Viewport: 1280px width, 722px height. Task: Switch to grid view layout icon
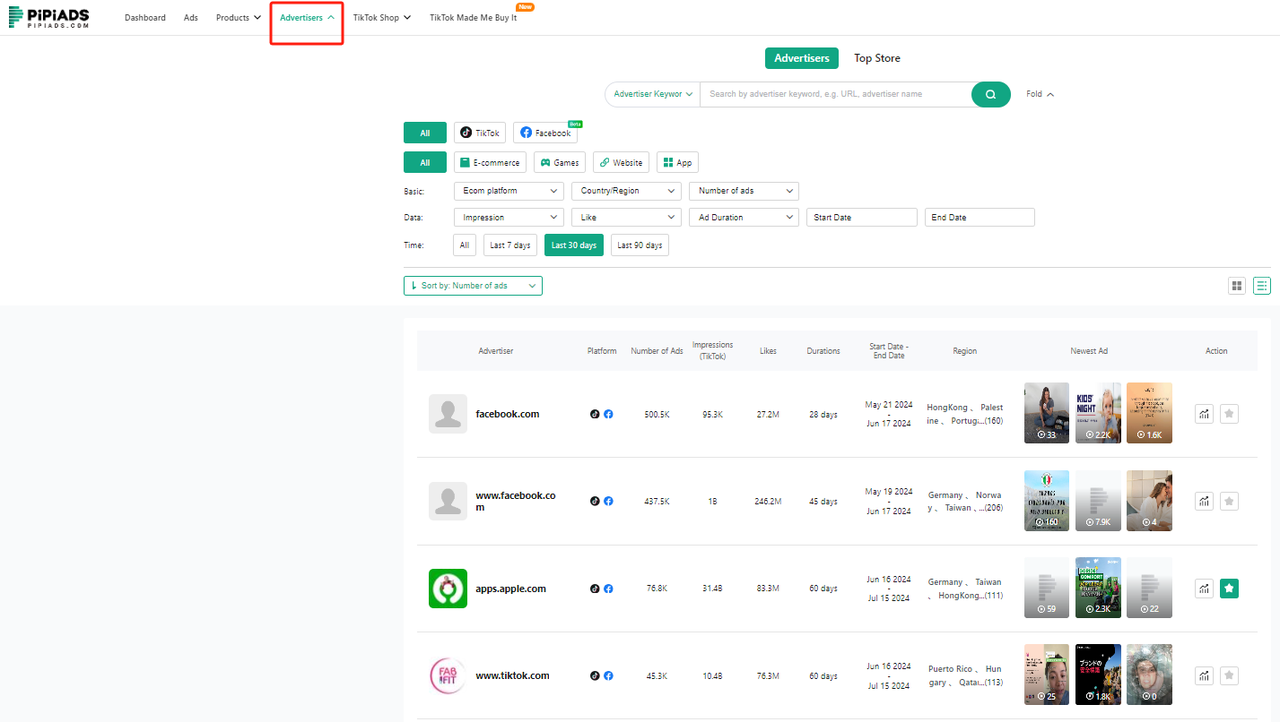(x=1237, y=286)
